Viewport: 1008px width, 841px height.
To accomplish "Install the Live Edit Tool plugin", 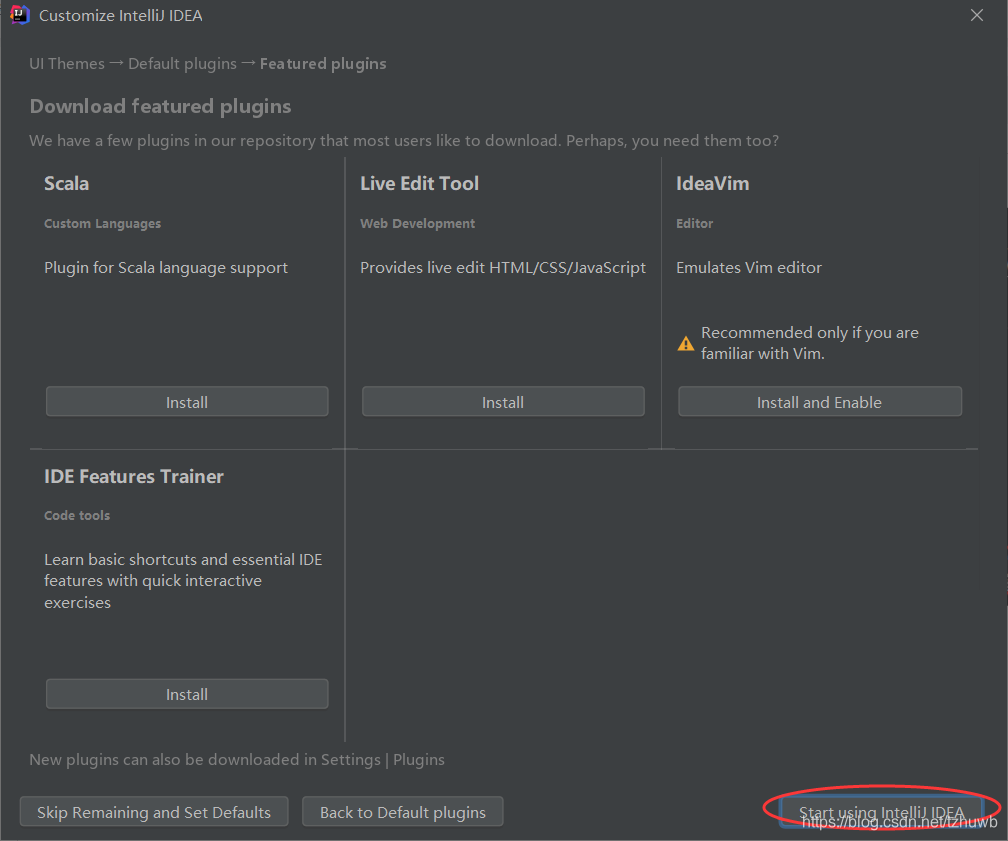I will tap(503, 402).
